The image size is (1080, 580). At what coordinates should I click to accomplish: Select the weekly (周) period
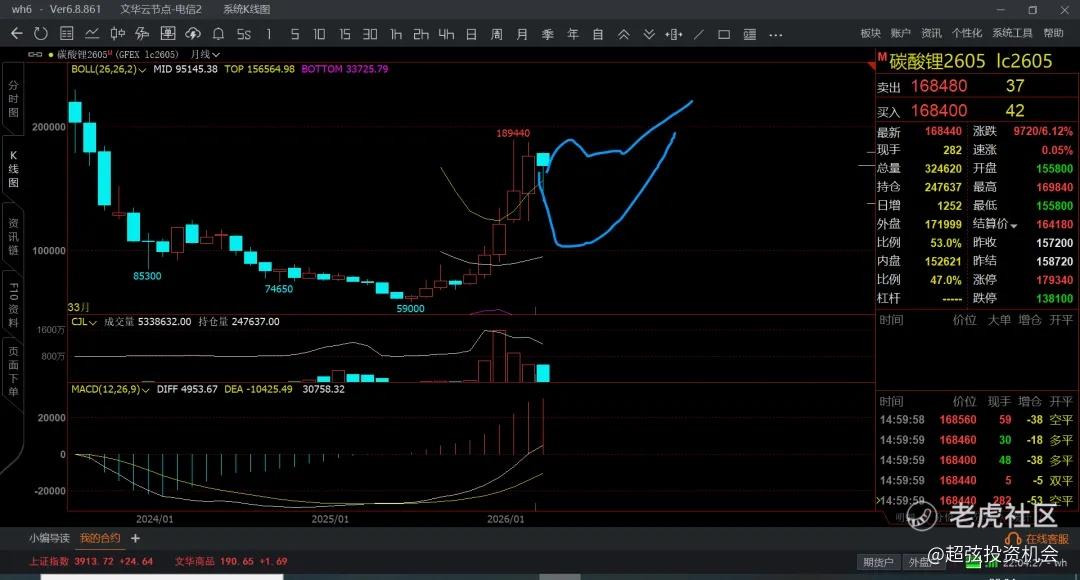point(497,34)
